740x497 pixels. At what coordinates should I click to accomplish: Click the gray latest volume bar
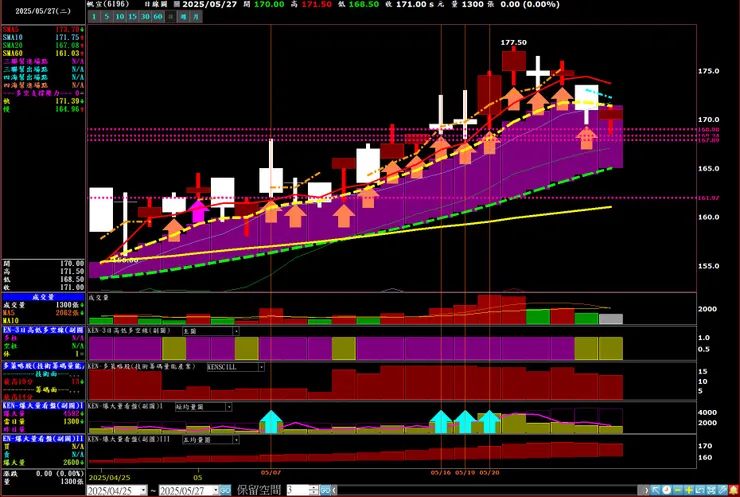[611, 319]
